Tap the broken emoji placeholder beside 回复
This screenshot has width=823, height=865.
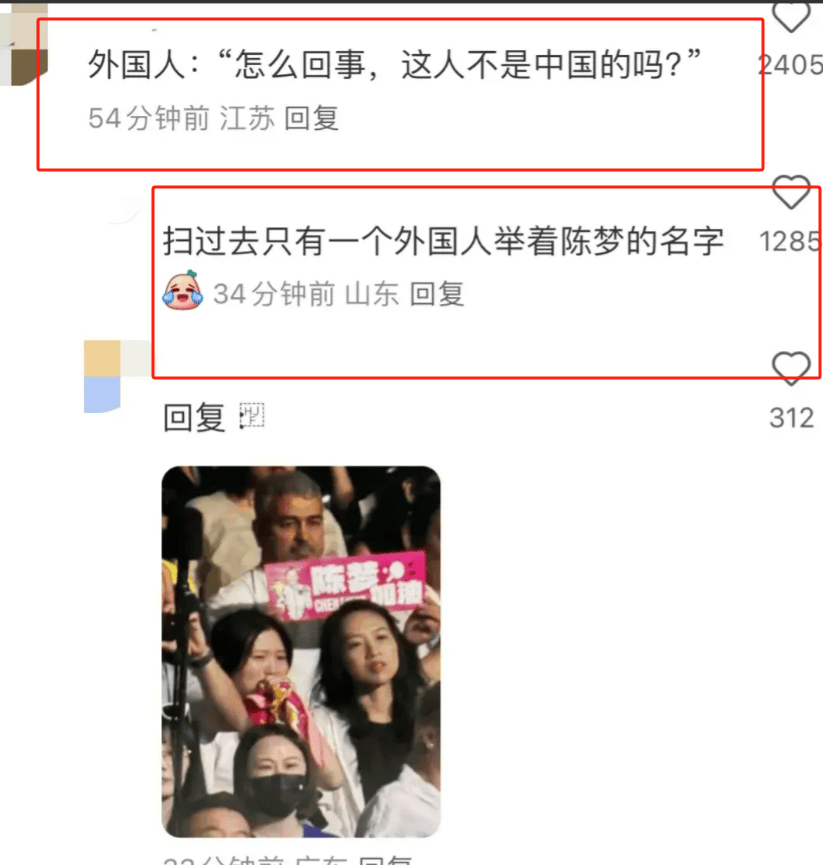[252, 416]
